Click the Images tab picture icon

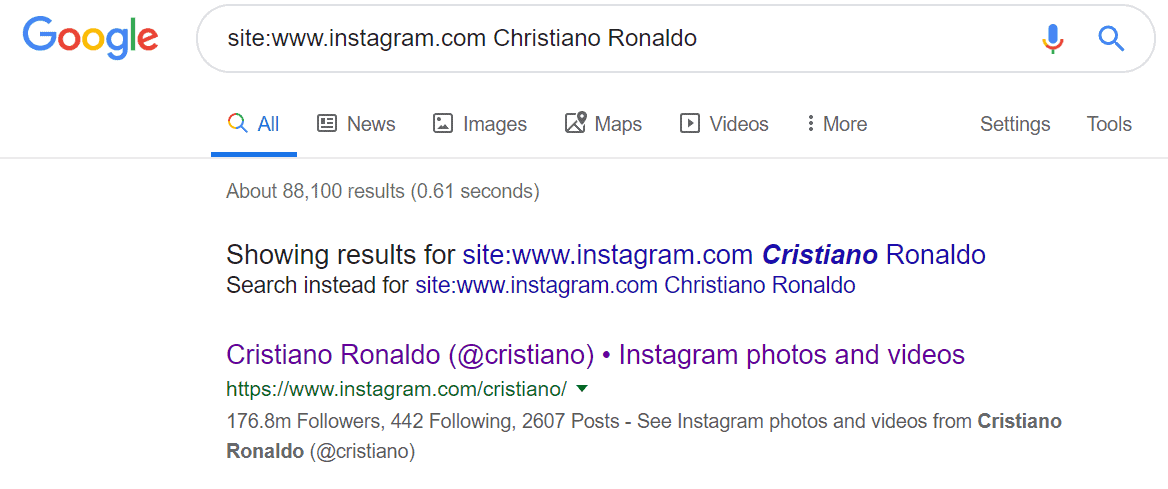tap(443, 123)
